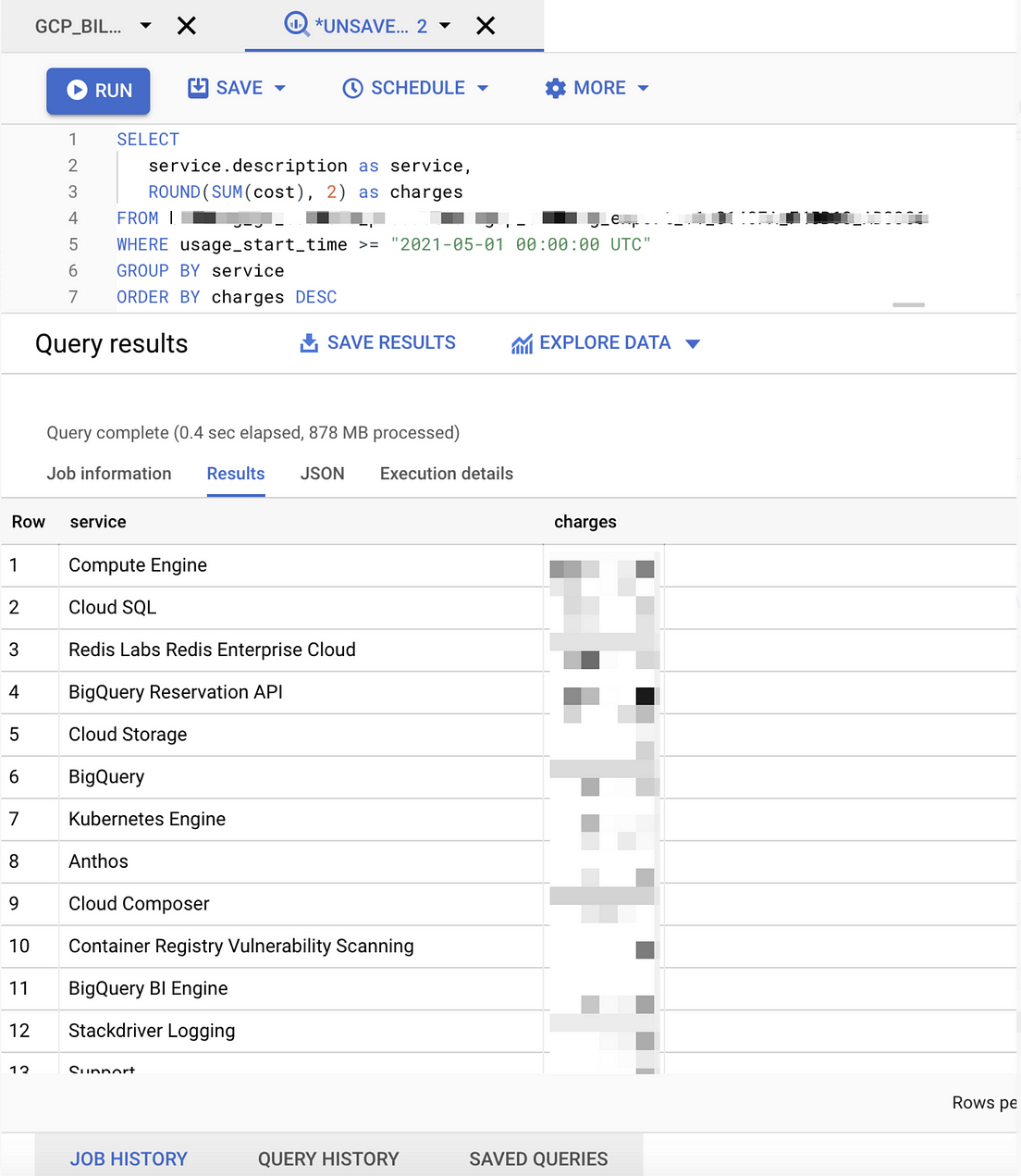Screen dimensions: 1021x1176
Task: Click the ROUND(SUM(cost), 2) code line
Action: 305,192
